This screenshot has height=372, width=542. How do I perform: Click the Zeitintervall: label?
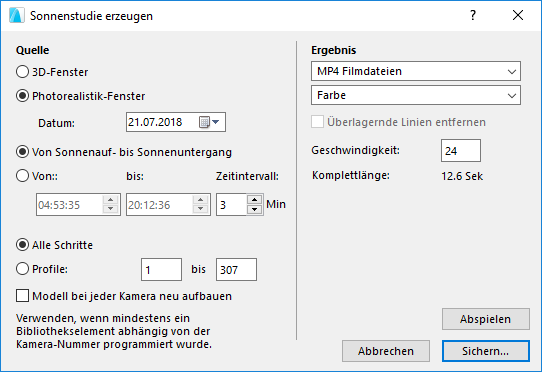coord(247,176)
